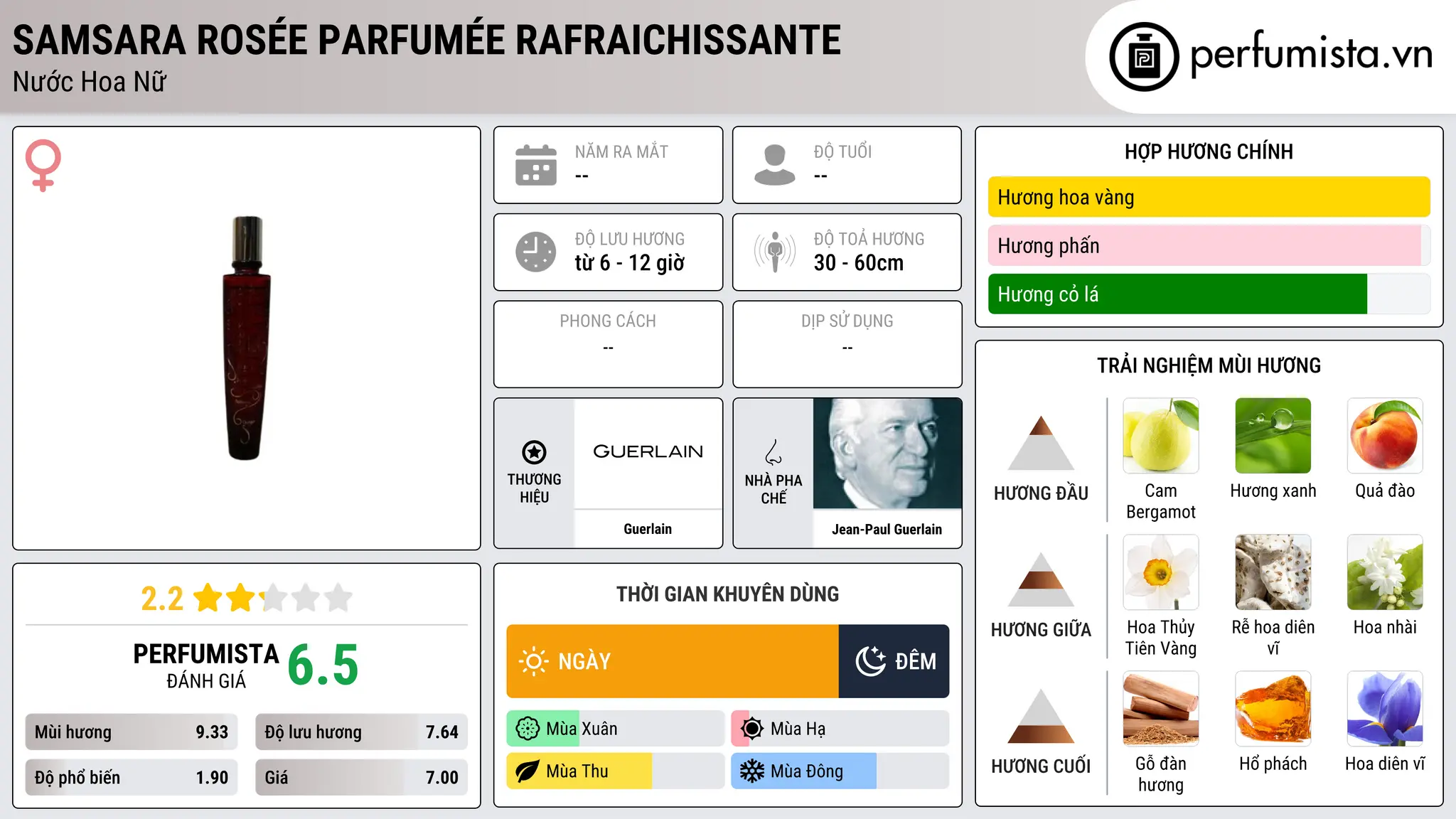Image resolution: width=1456 pixels, height=819 pixels.
Task: Click the green Hương cỏ lá bar
Action: (x=1209, y=294)
